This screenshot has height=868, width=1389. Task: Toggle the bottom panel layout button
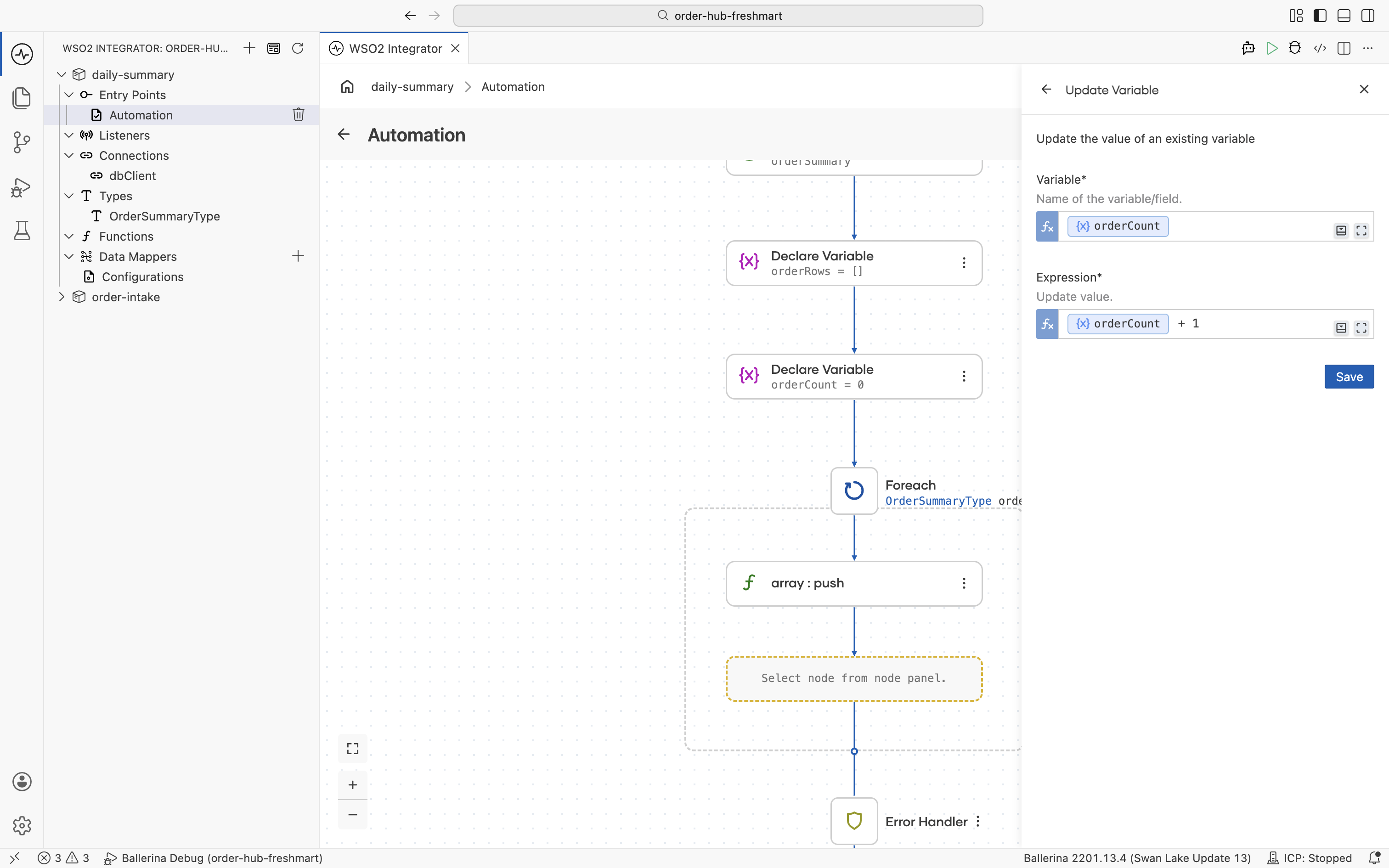(x=1344, y=16)
